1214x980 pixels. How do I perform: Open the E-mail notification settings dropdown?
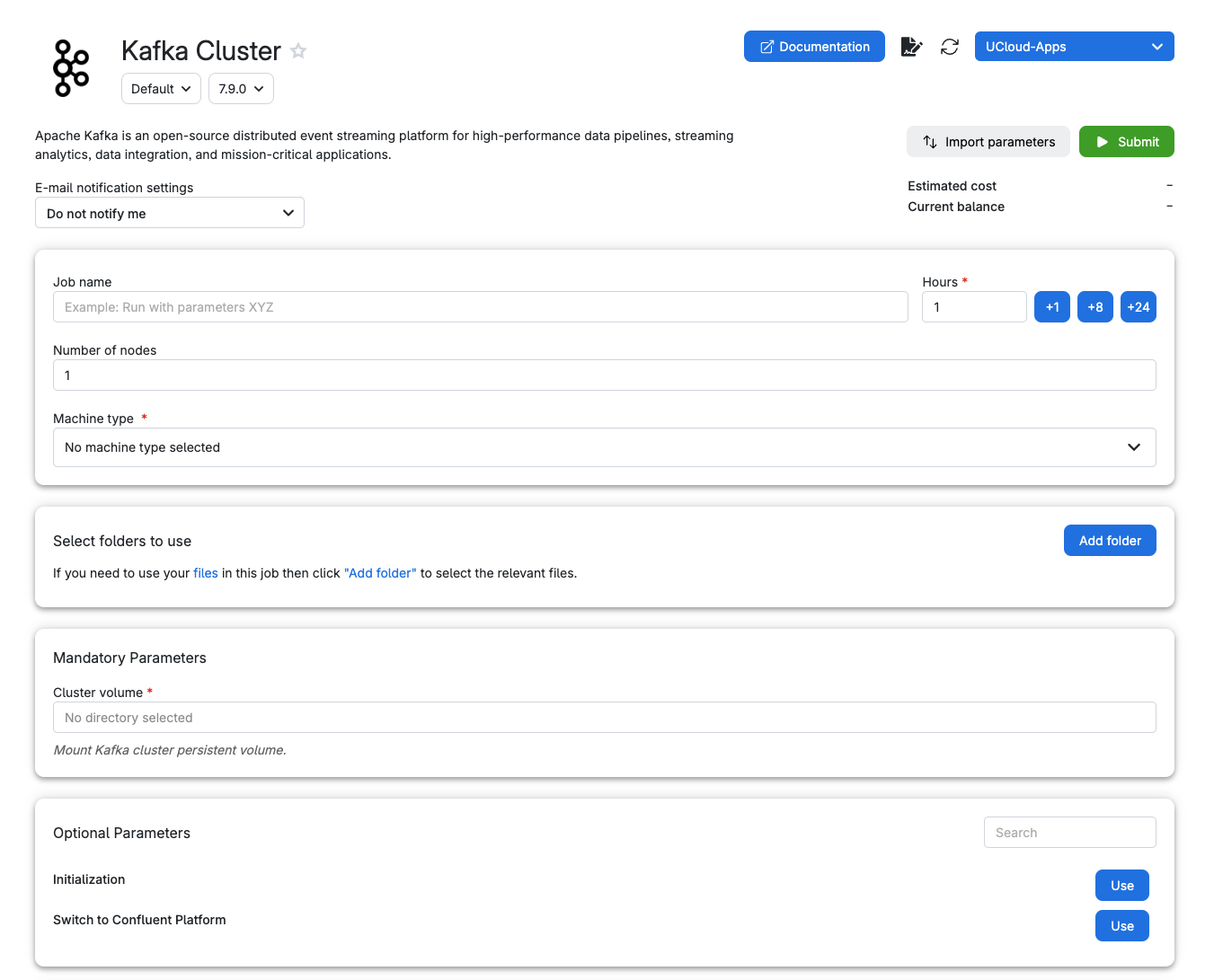tap(170, 213)
